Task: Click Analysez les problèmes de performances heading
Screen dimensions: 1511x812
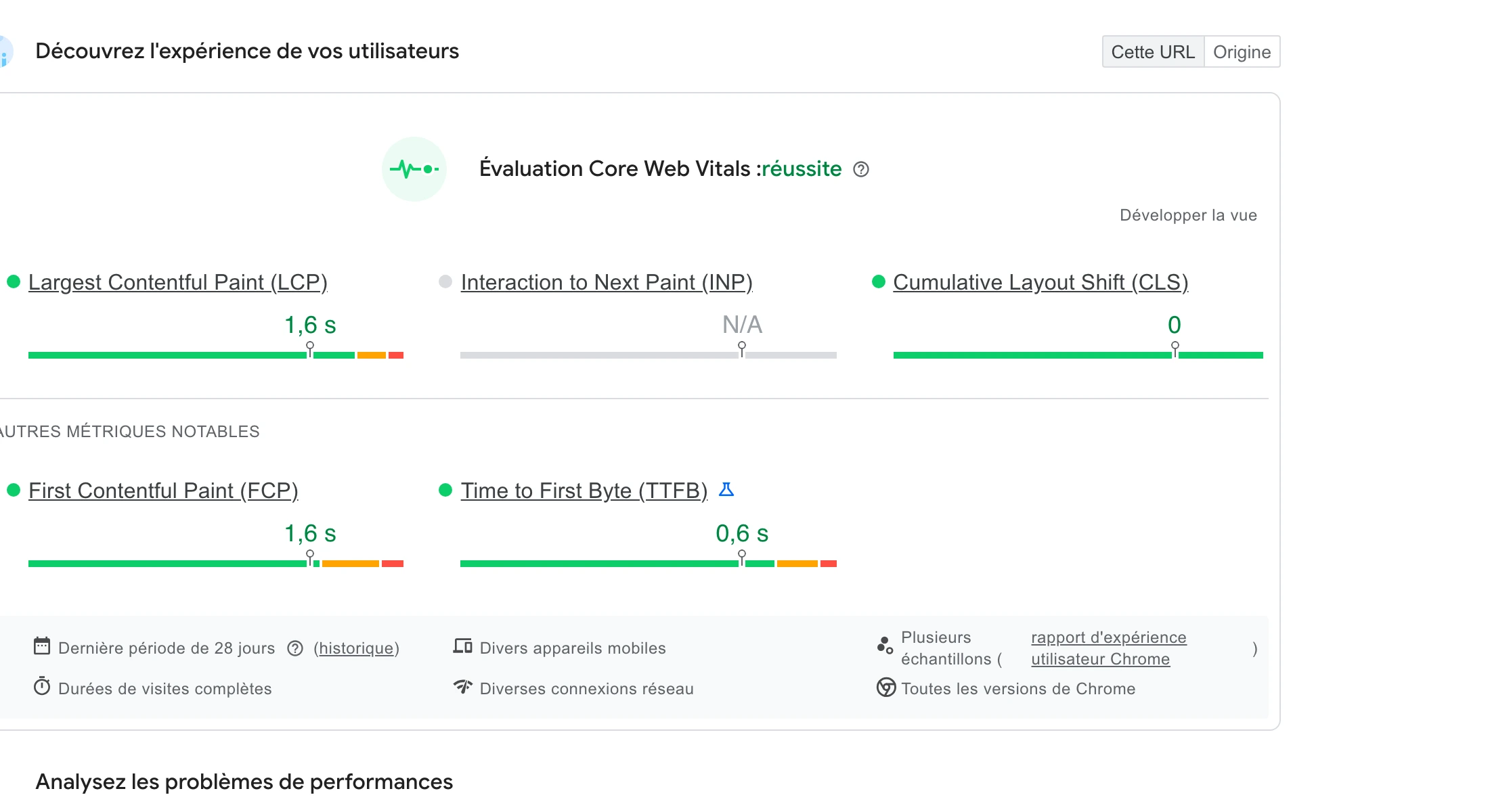Action: click(244, 782)
